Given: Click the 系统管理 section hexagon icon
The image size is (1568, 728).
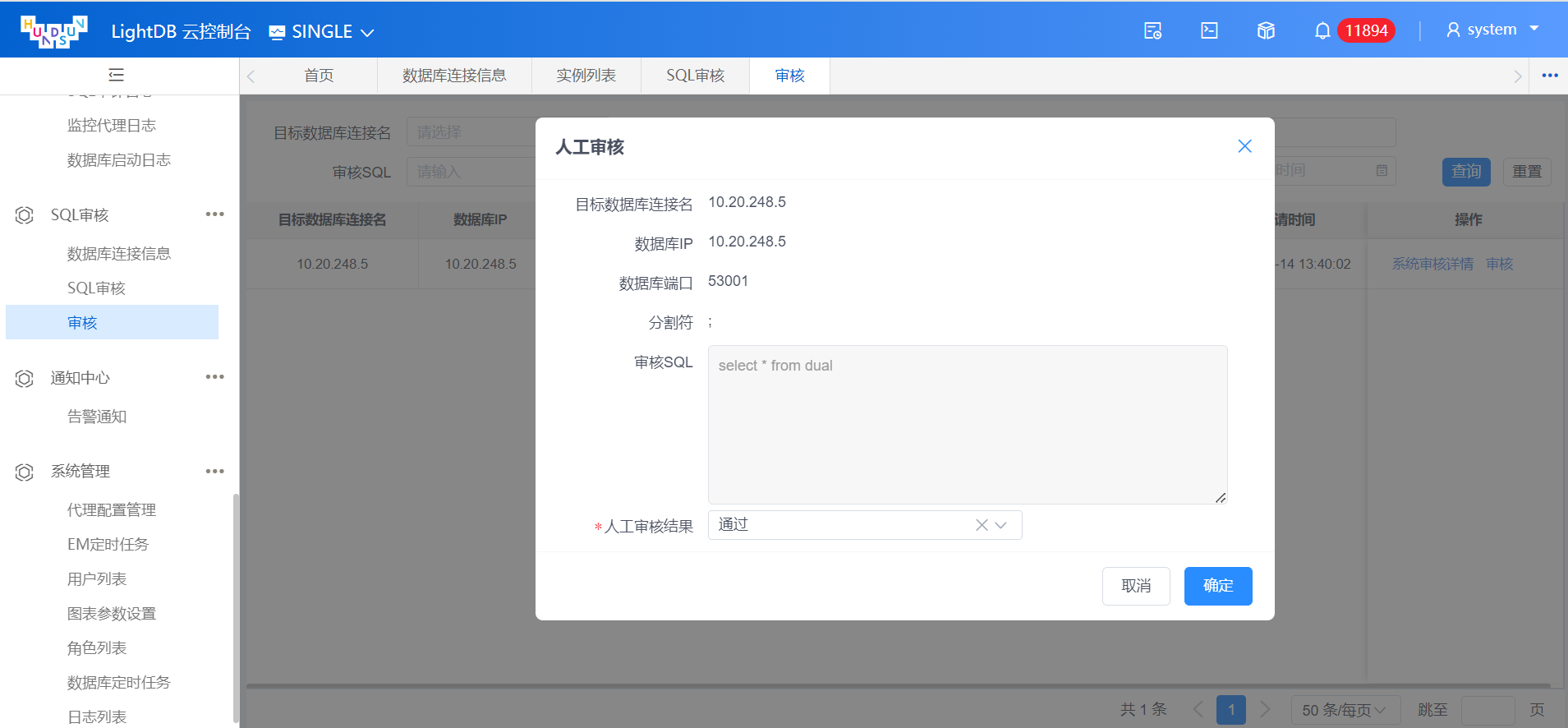Looking at the screenshot, I should coord(25,472).
